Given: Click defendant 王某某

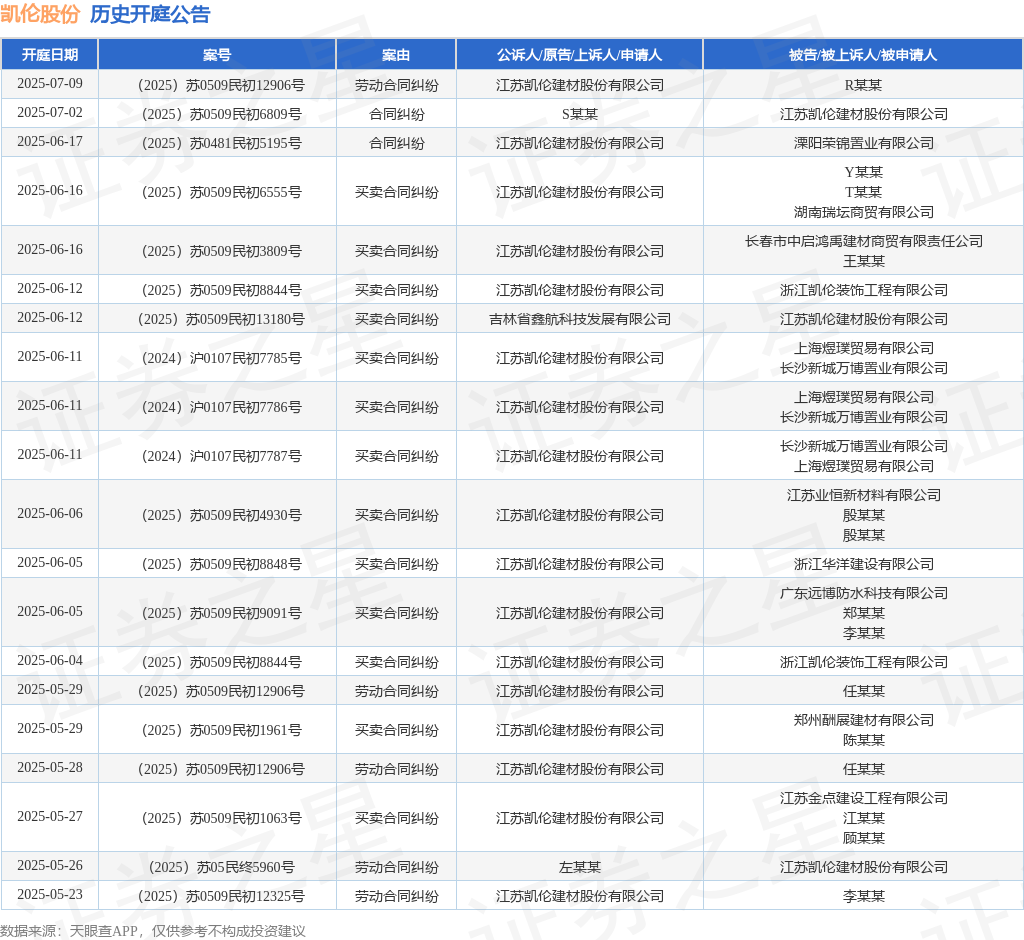Looking at the screenshot, I should (863, 261).
